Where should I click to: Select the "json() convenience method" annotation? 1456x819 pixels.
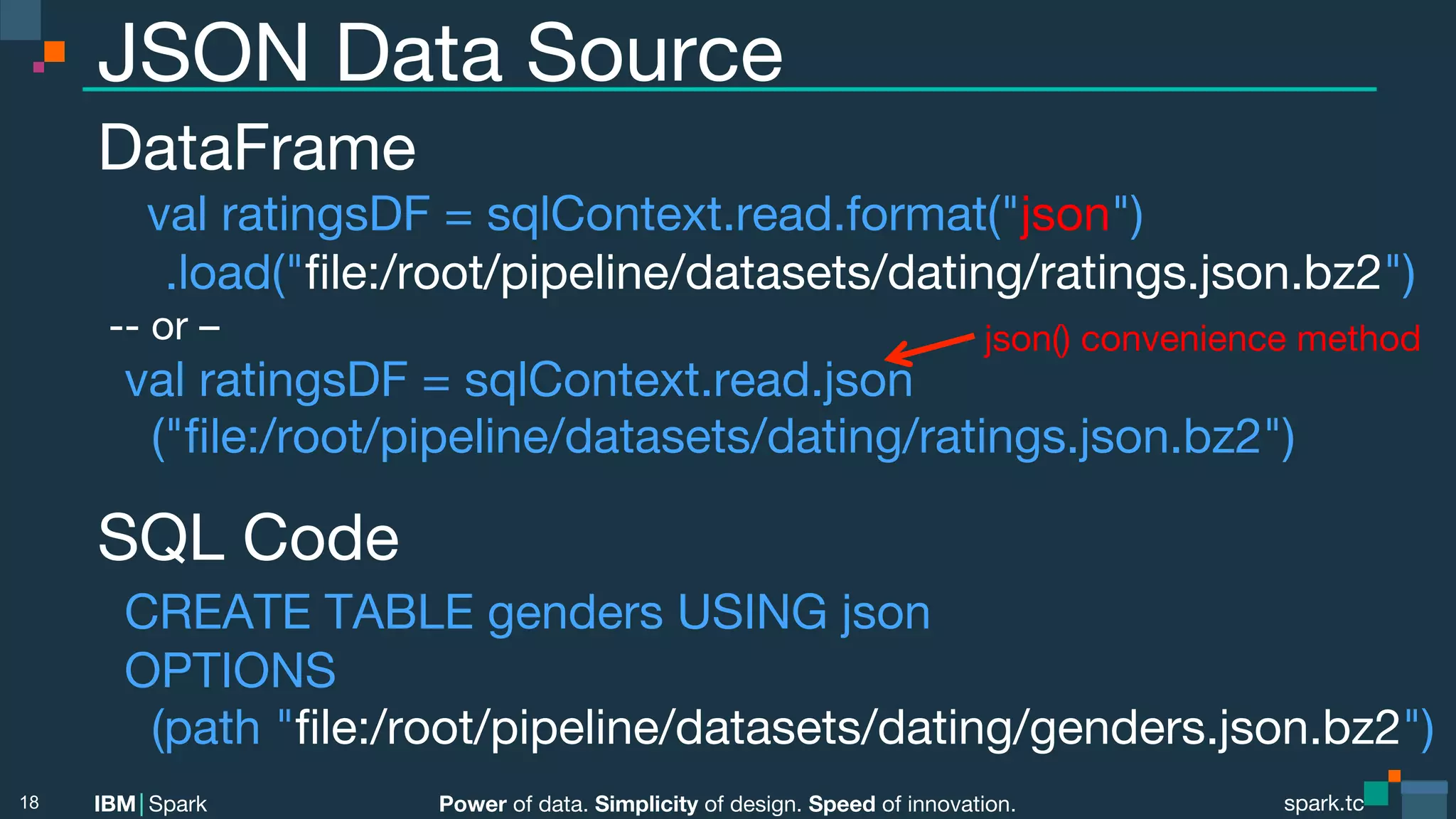[1202, 339]
